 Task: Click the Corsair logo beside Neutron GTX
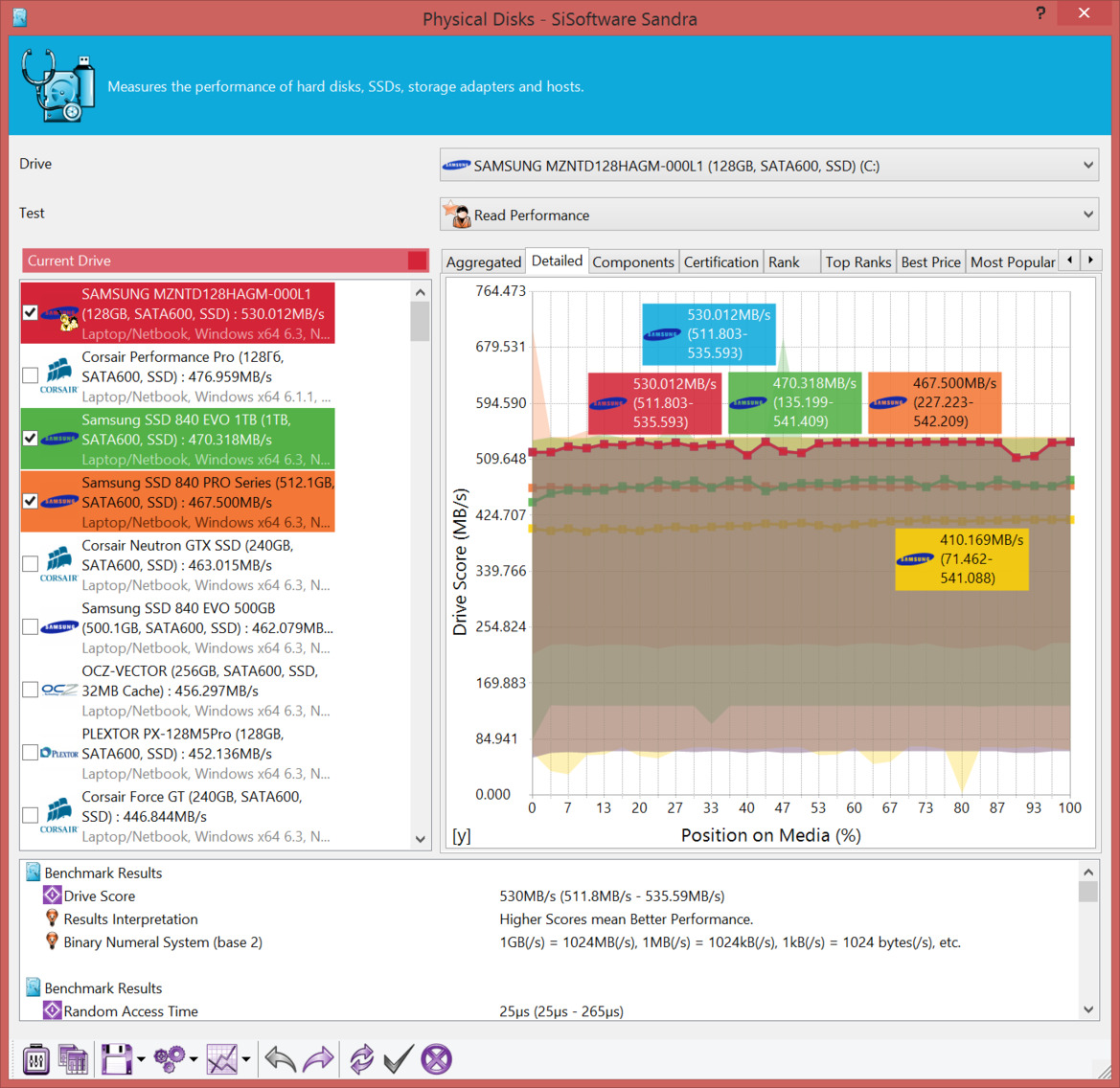(x=59, y=565)
